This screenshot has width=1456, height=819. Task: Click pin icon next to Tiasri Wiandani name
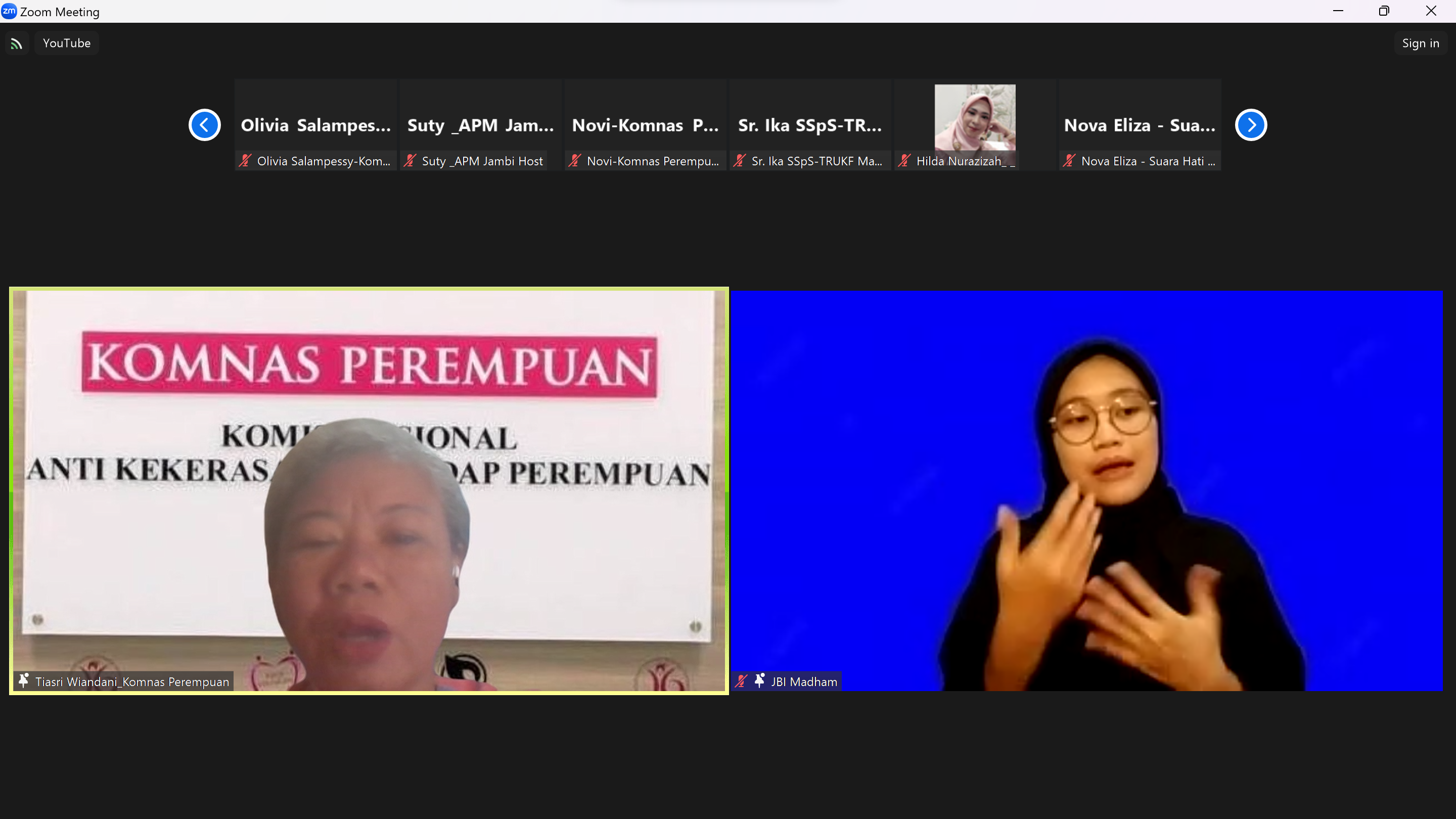click(23, 681)
